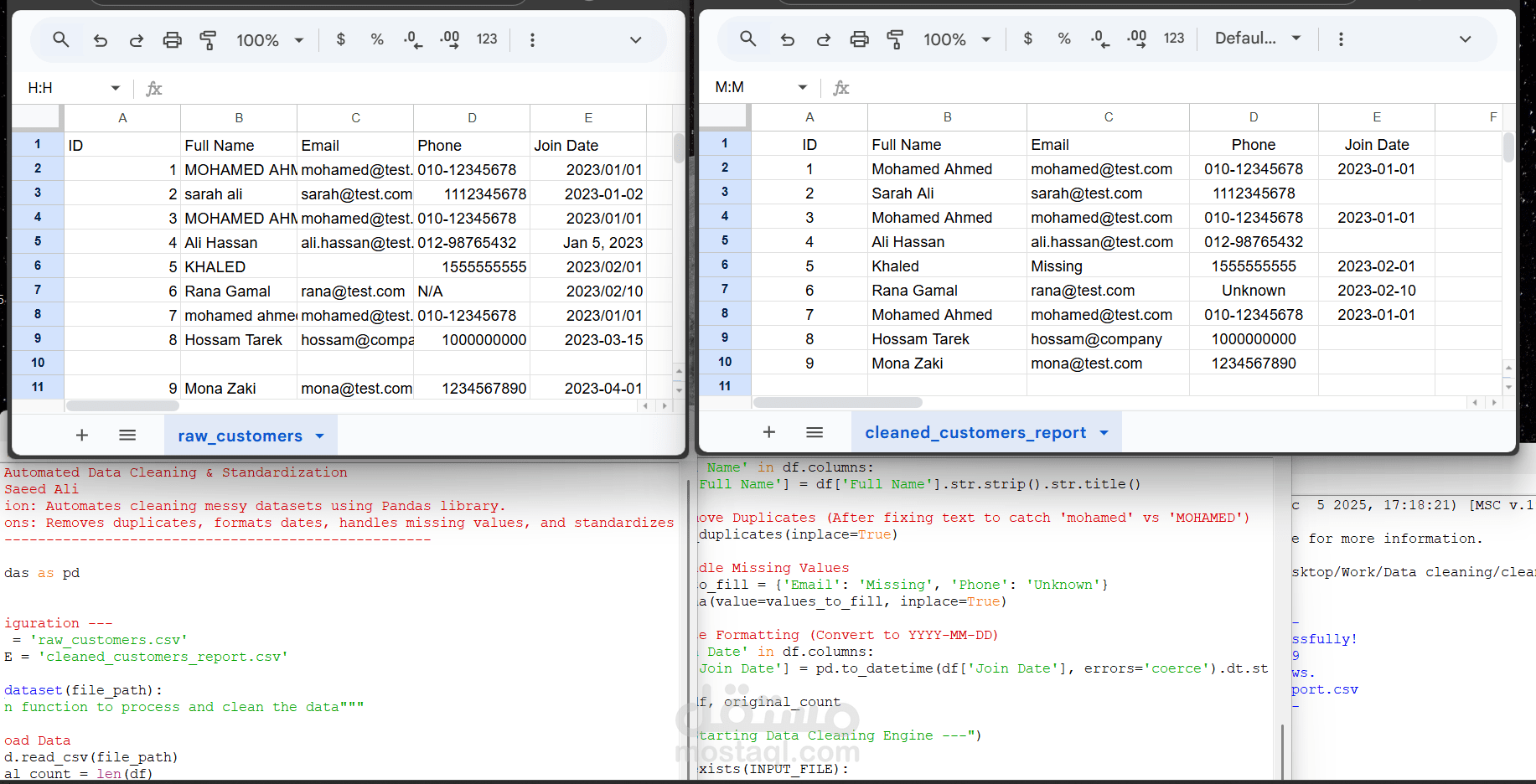The image size is (1536, 784).
Task: Expand the H:H name box dropdown arrow
Action: [x=116, y=88]
